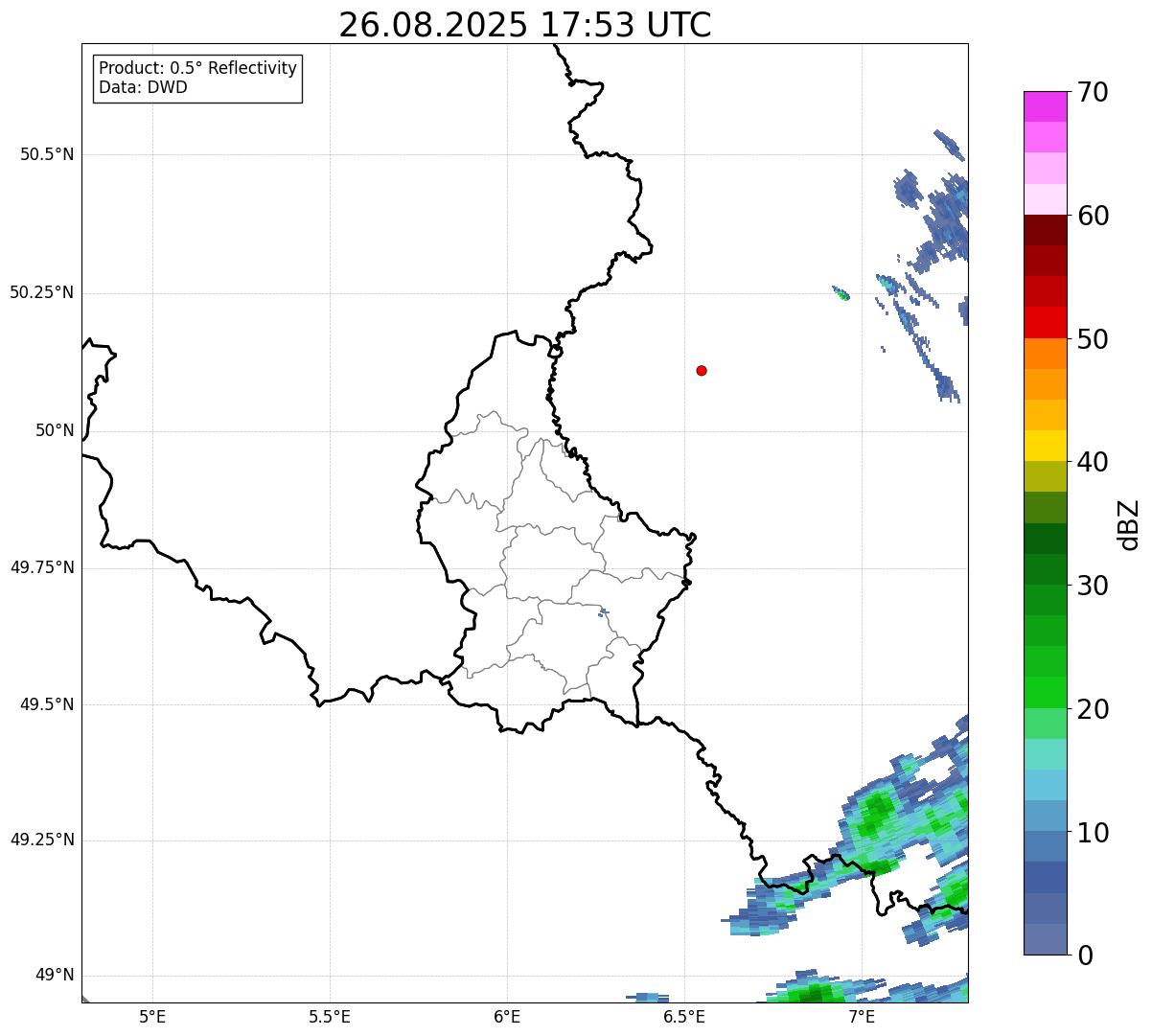The height and width of the screenshot is (1036, 1152).
Task: Click the 49.5°N latitude label
Action: tap(47, 704)
